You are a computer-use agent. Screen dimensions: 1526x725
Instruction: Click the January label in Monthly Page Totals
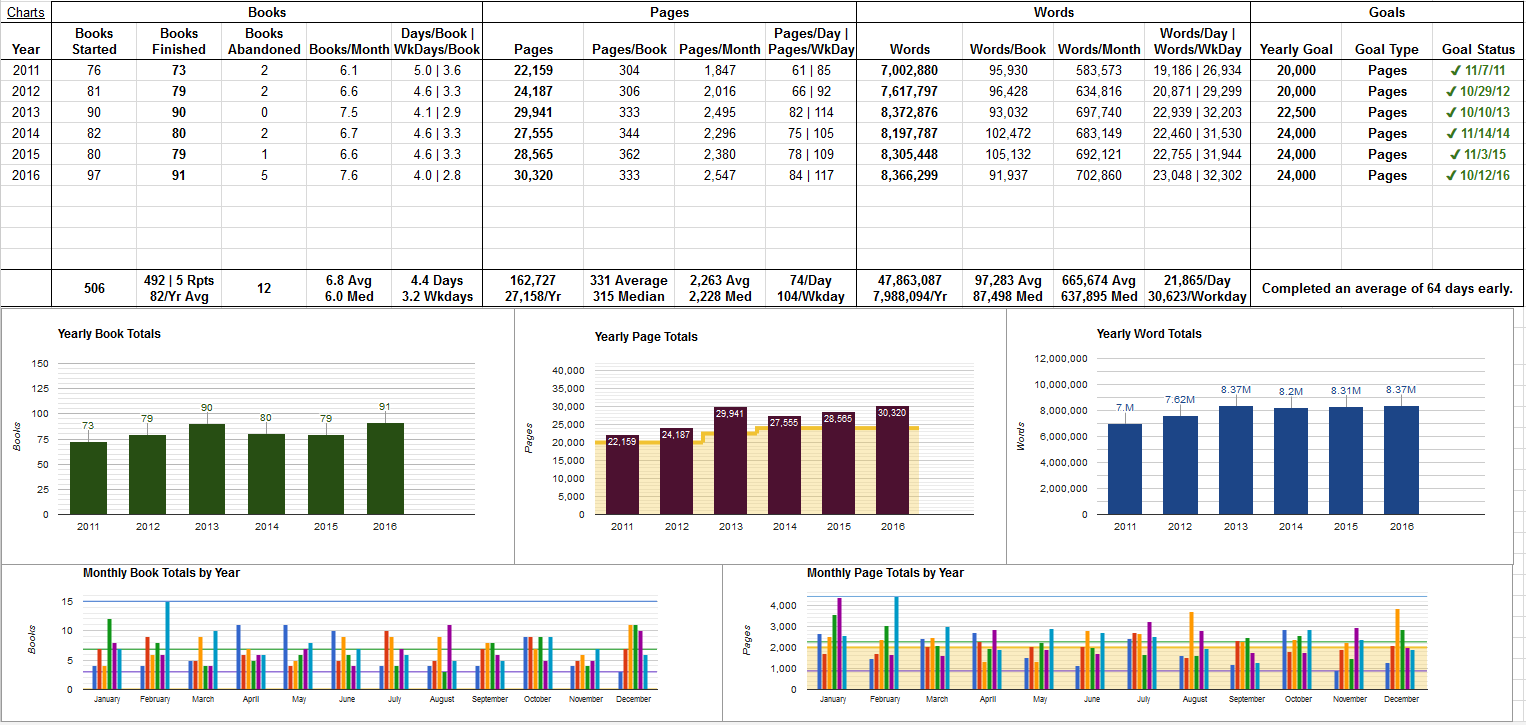pos(833,699)
